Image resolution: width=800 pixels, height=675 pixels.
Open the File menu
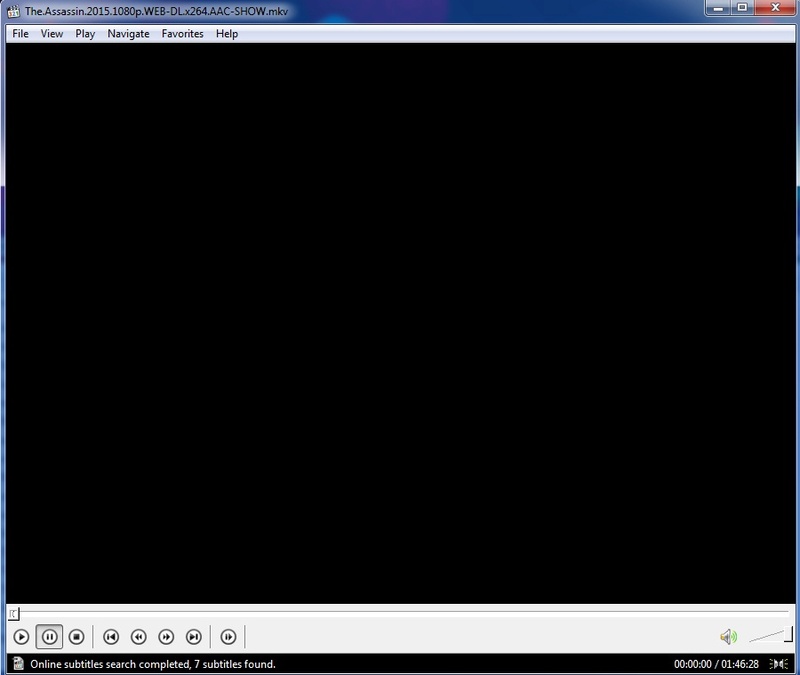click(20, 34)
